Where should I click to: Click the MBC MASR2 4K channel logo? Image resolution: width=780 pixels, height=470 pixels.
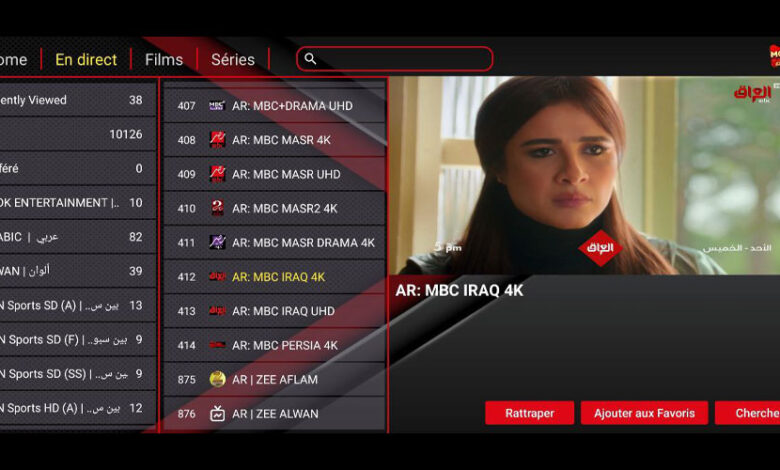(x=217, y=208)
